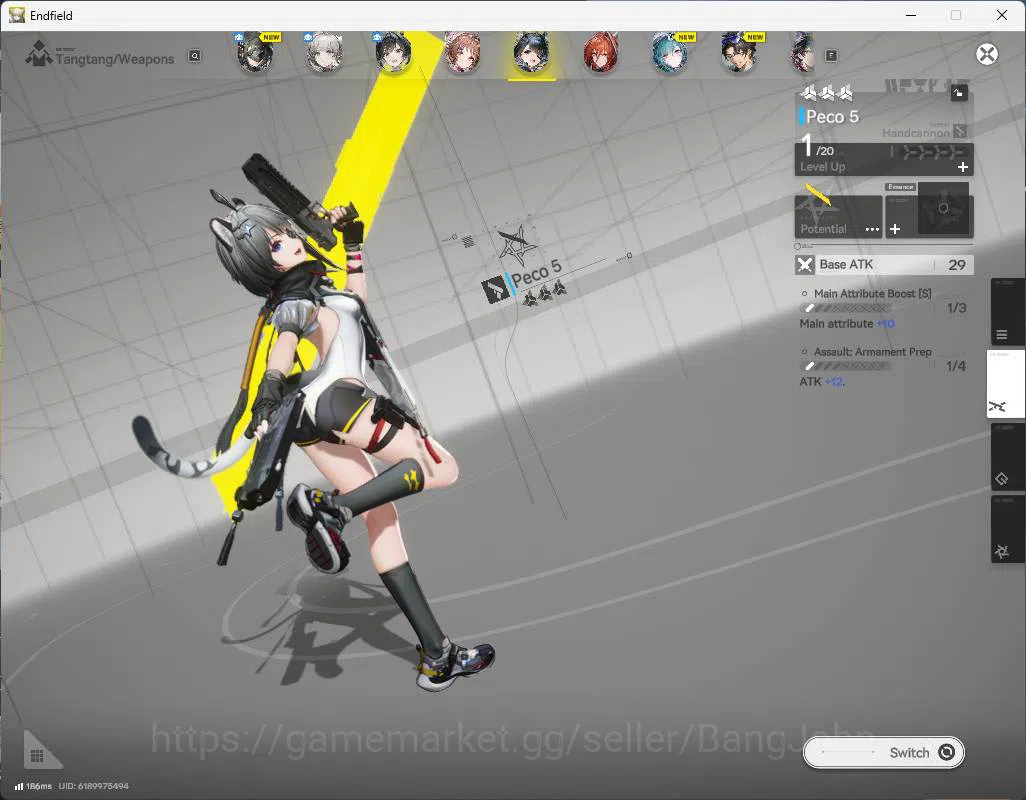Screen dimensions: 1026x800
Task: Select the highlighted cat-eared operator portrait
Action: tap(531, 52)
